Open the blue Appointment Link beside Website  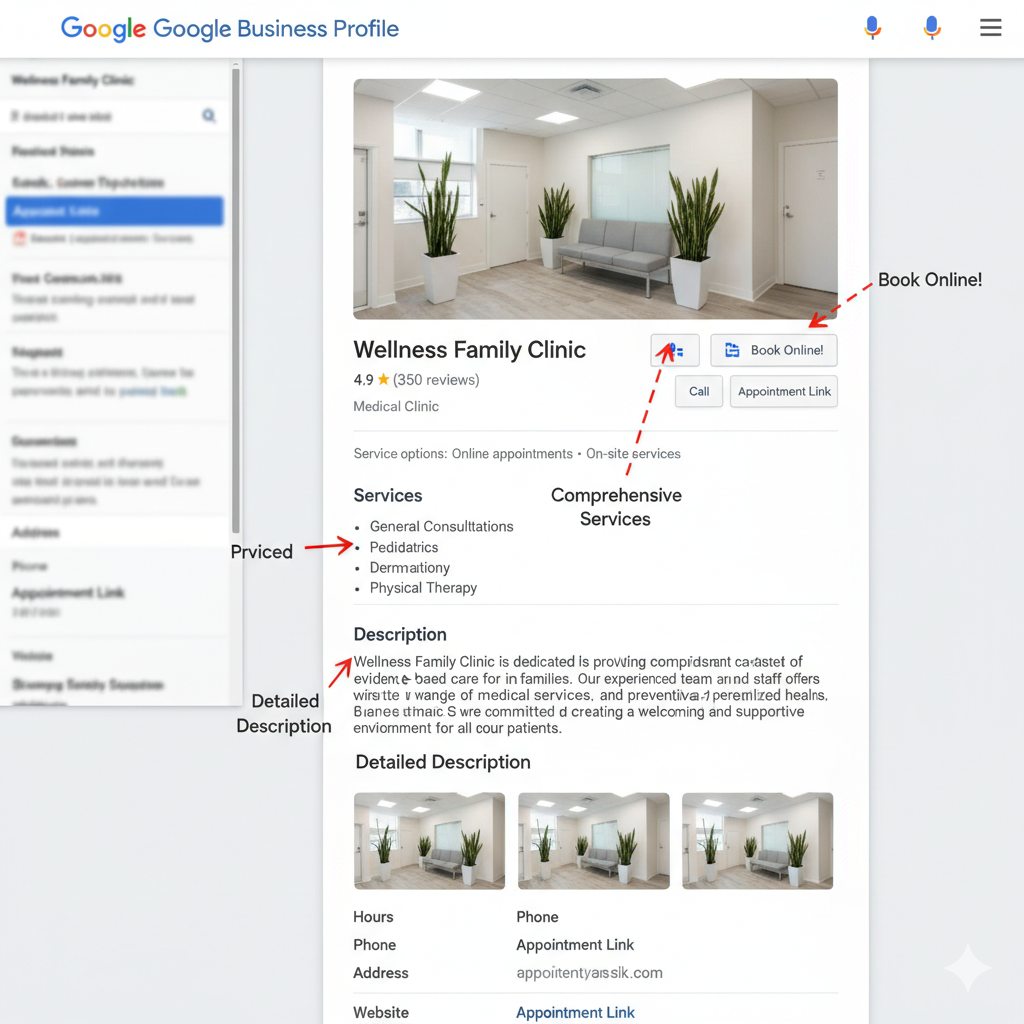[x=575, y=1012]
